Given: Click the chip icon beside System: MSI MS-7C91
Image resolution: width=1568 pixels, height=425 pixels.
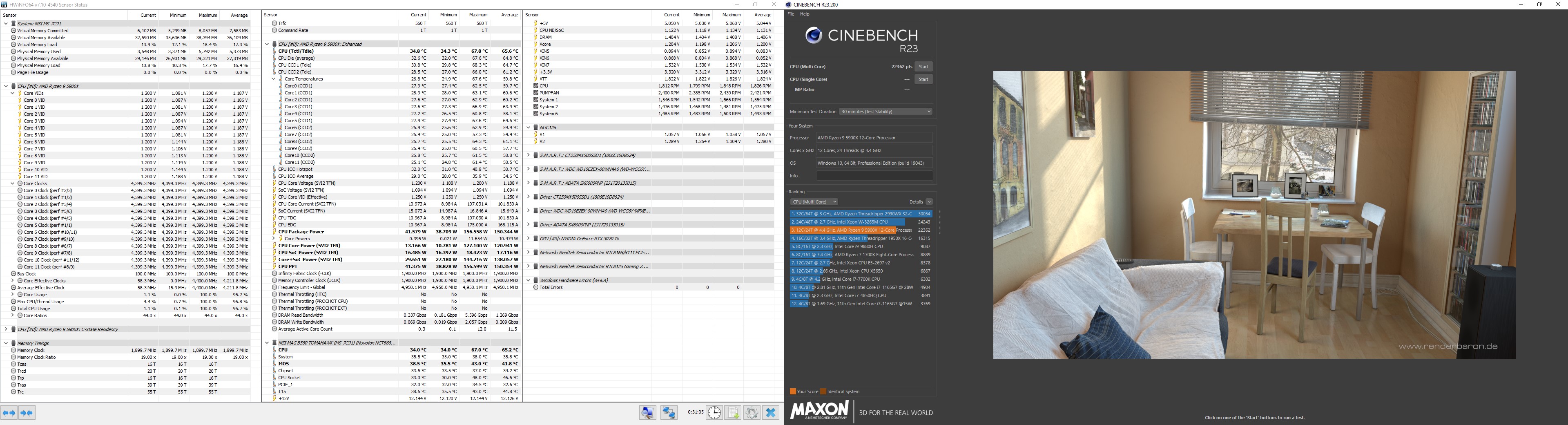Looking at the screenshot, I should point(13,24).
